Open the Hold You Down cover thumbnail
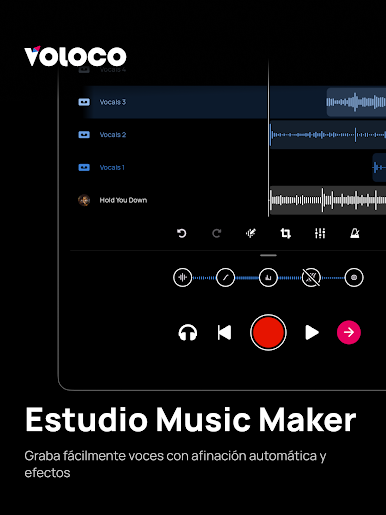Image resolution: width=386 pixels, height=515 pixels. point(84,200)
